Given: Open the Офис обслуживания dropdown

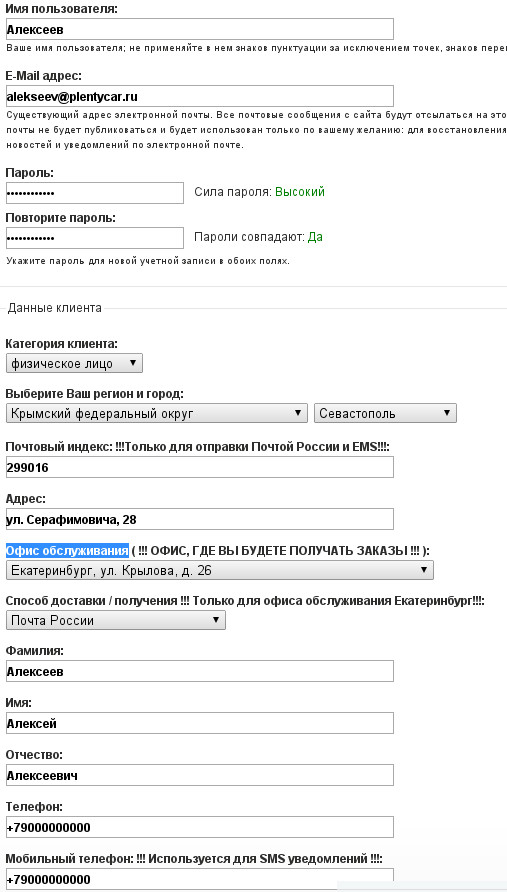Looking at the screenshot, I should click(220, 570).
